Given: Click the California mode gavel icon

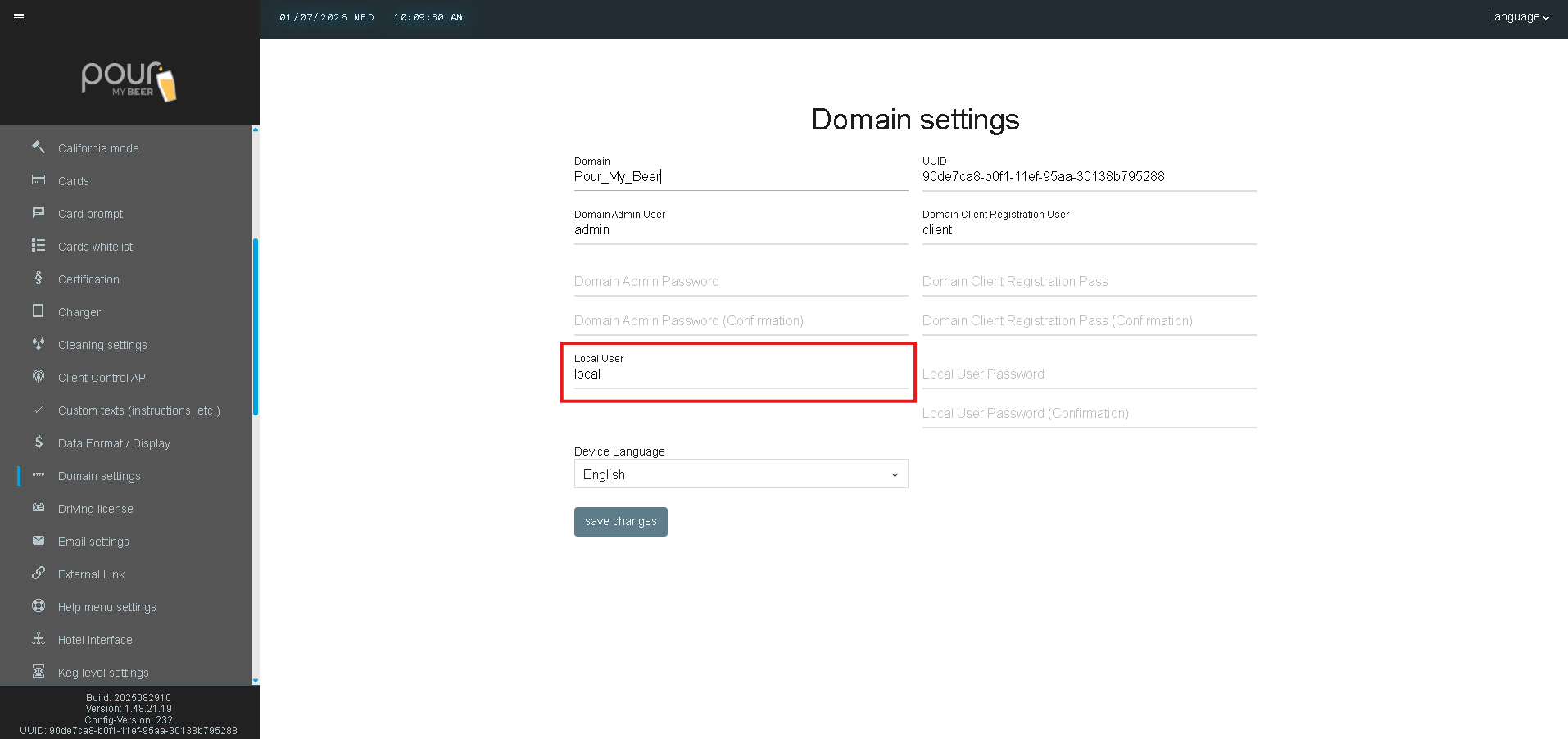Looking at the screenshot, I should tap(39, 147).
